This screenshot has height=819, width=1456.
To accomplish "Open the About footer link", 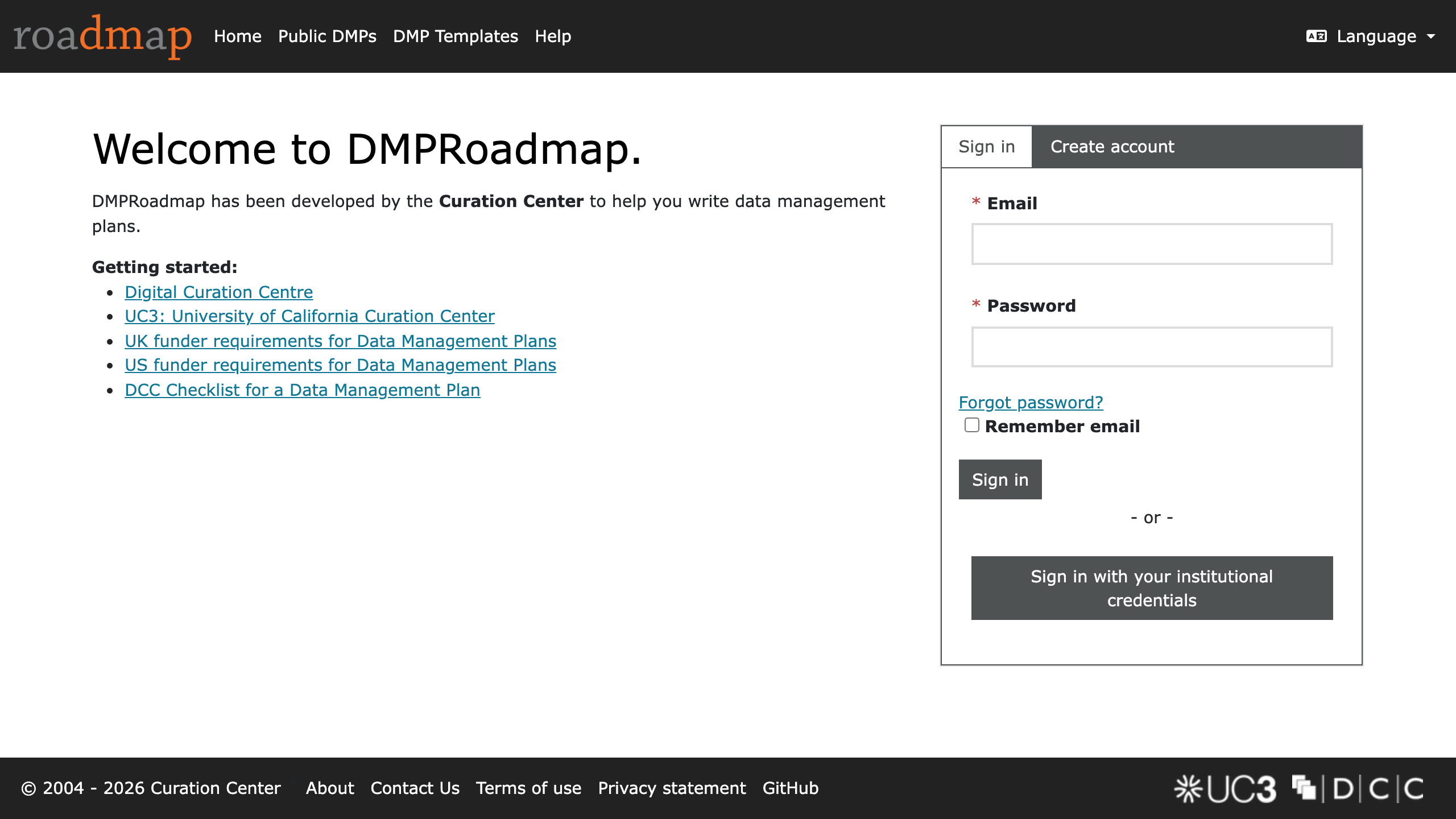I will coord(330,788).
